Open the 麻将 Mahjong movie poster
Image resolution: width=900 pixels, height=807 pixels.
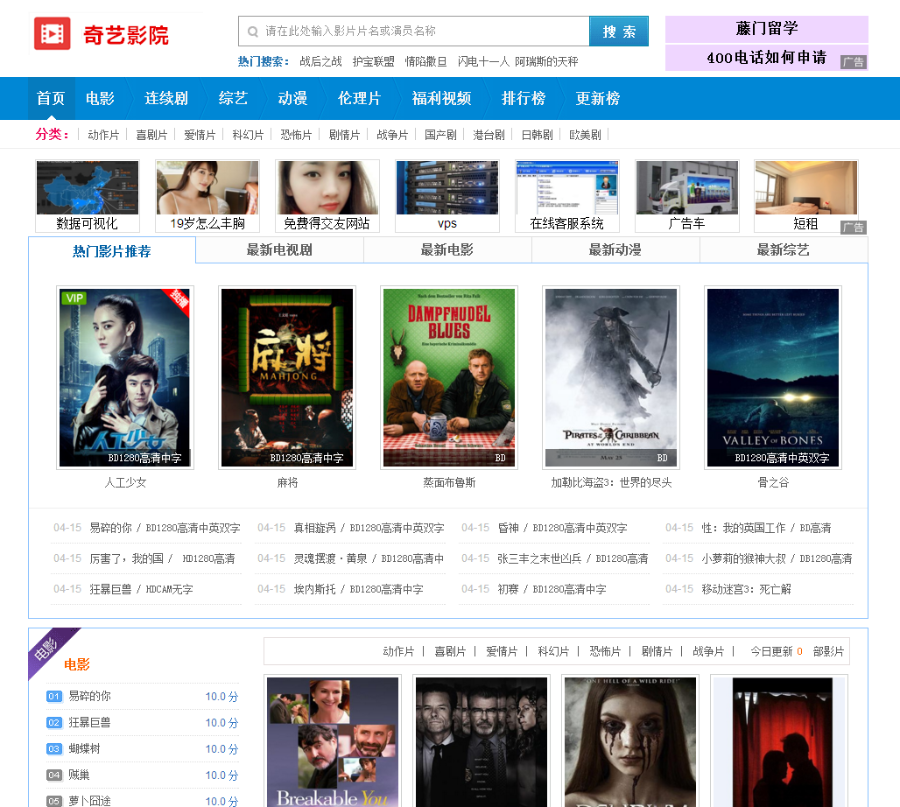click(x=287, y=378)
